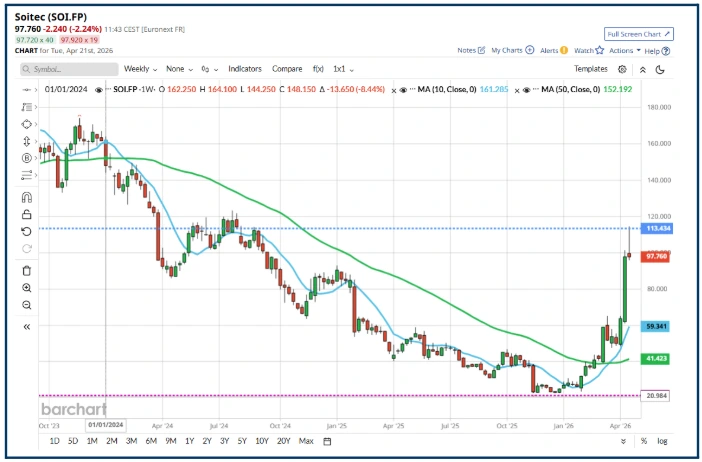Remove the MA (10, Close, 0) indicator
The width and height of the screenshot is (702, 462).
pyautogui.click(x=394, y=90)
